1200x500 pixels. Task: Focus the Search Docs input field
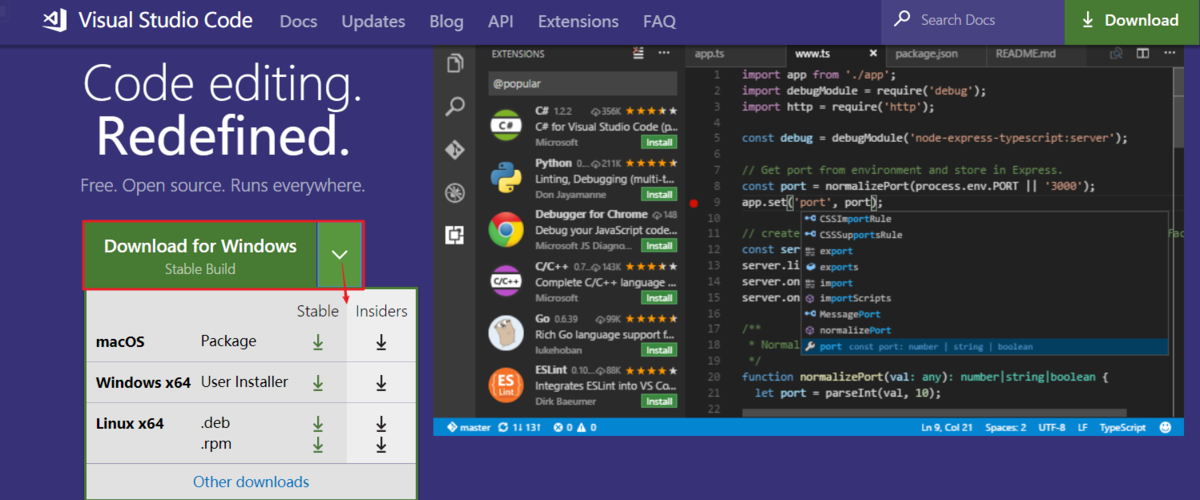(973, 20)
